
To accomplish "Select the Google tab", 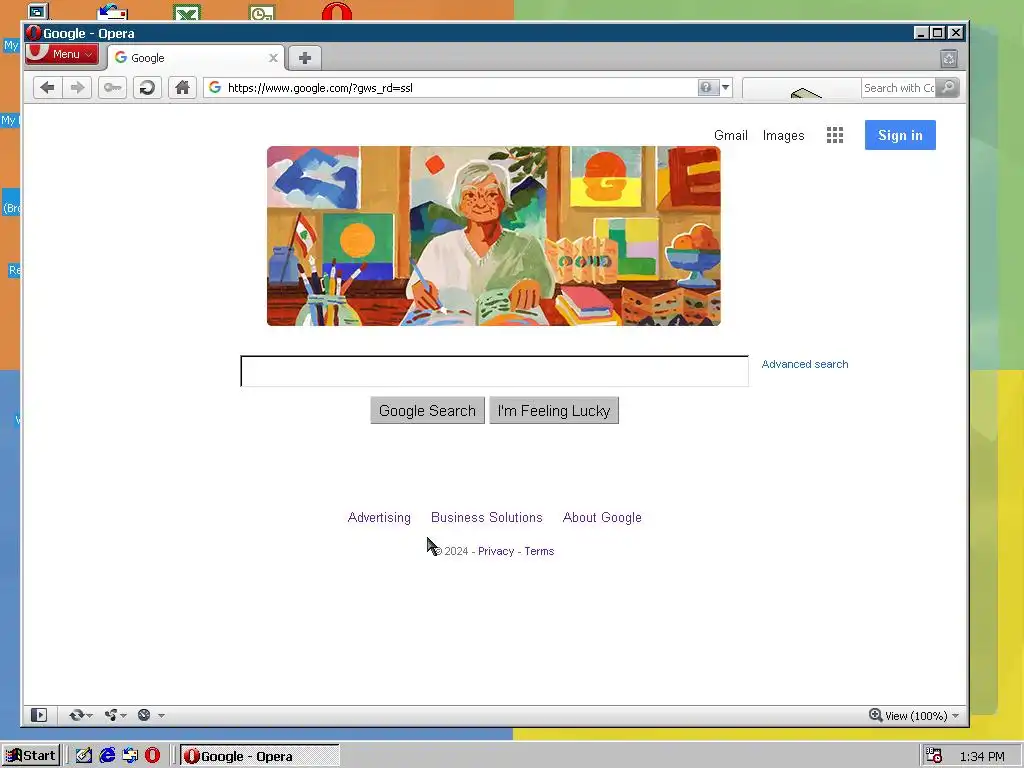I will pyautogui.click(x=195, y=58).
